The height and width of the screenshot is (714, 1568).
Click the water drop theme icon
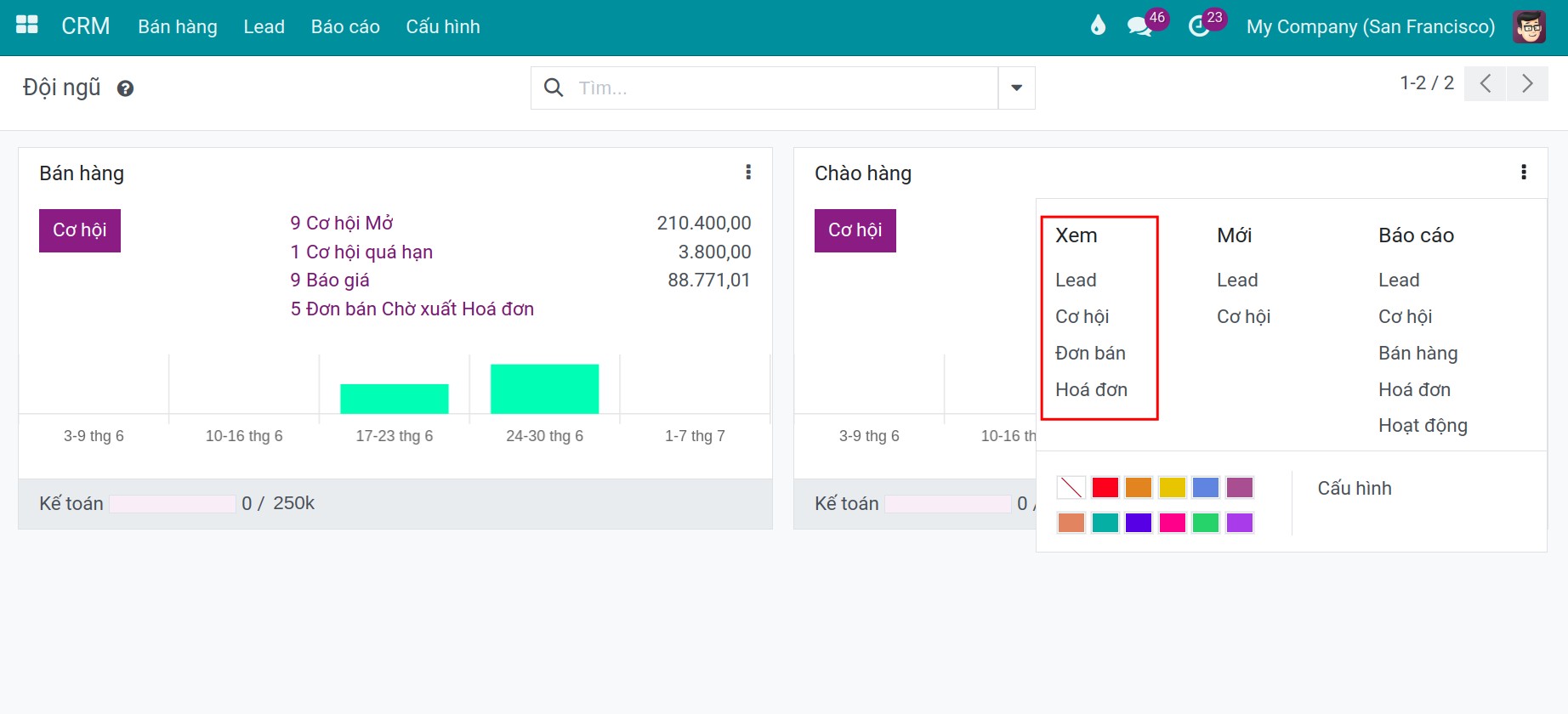pos(1098,25)
